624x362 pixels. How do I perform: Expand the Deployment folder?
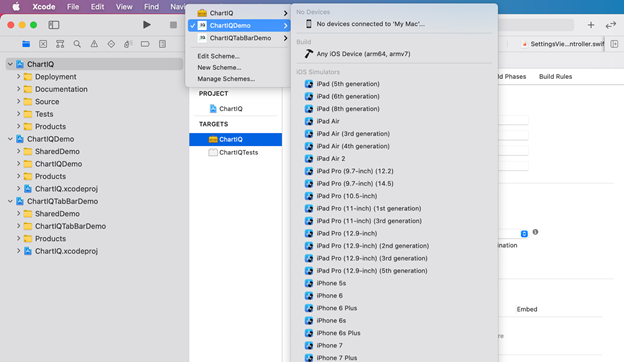pos(18,76)
